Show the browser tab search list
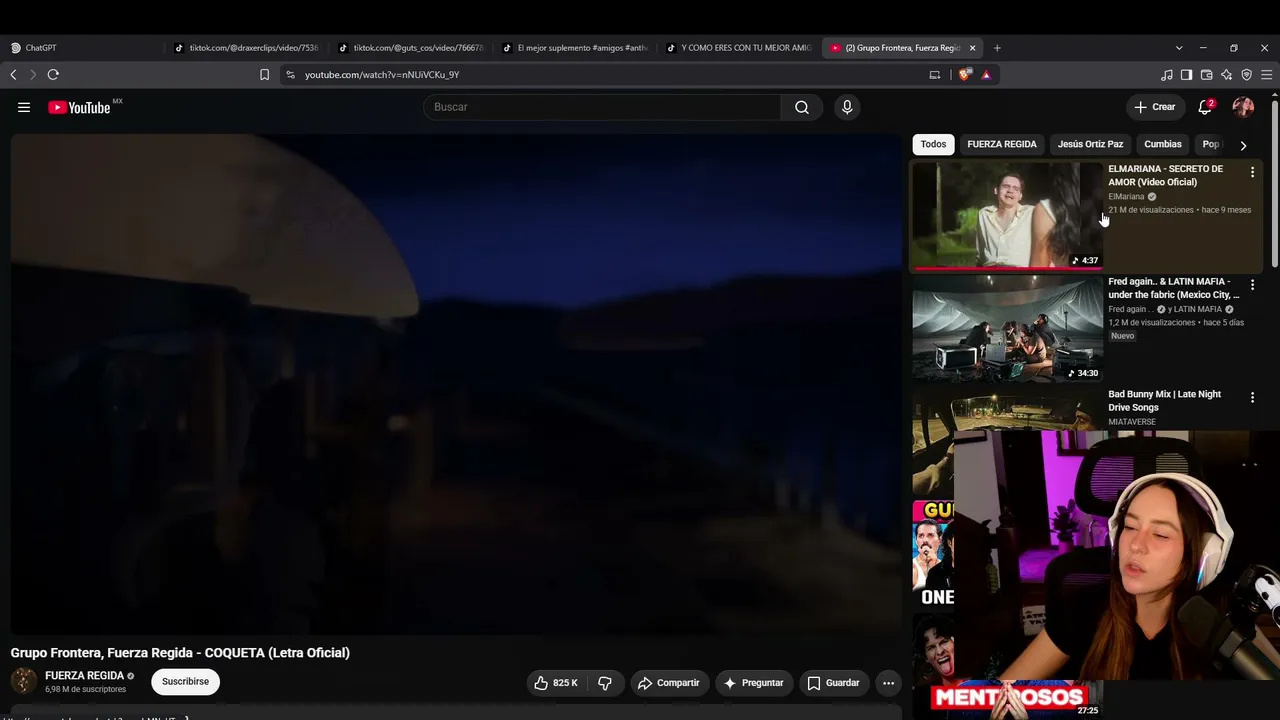 (1179, 48)
